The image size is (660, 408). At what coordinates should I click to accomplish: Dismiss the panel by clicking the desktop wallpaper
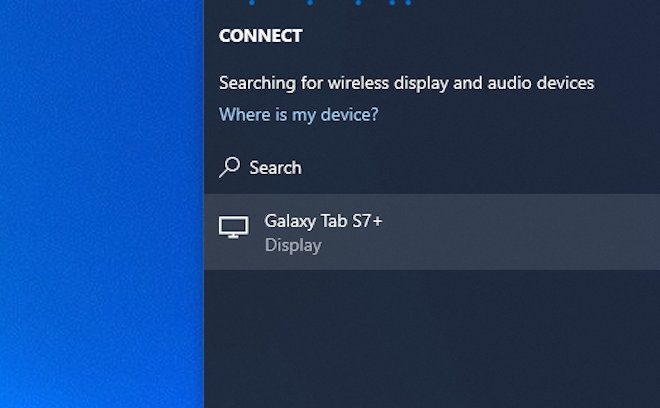(x=102, y=204)
